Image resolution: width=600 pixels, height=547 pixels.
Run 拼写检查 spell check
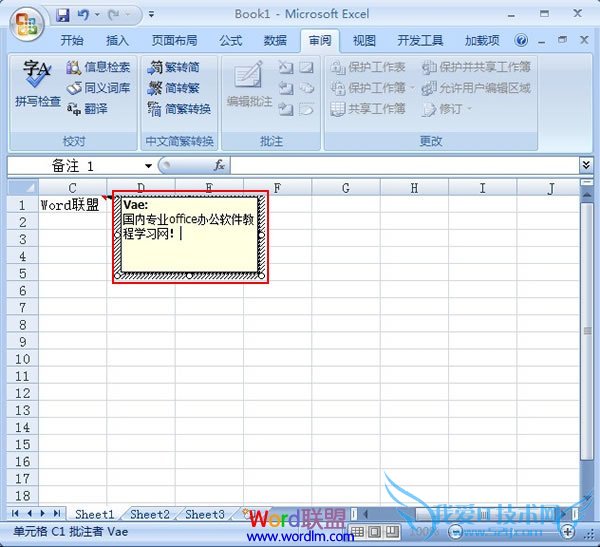tap(38, 83)
